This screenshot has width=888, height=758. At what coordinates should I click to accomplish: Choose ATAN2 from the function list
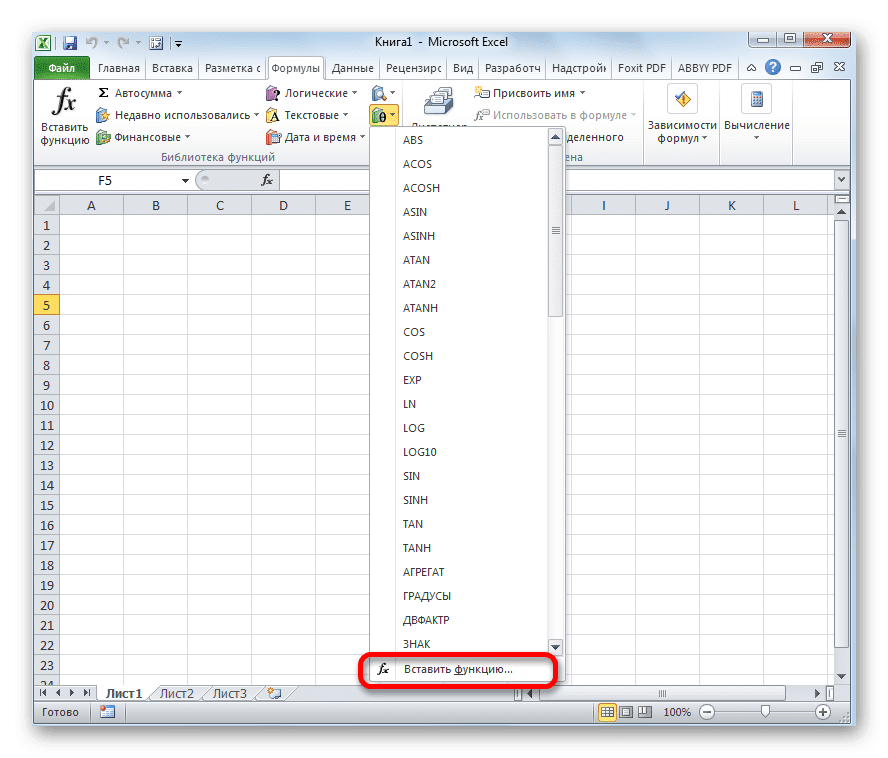click(x=459, y=284)
